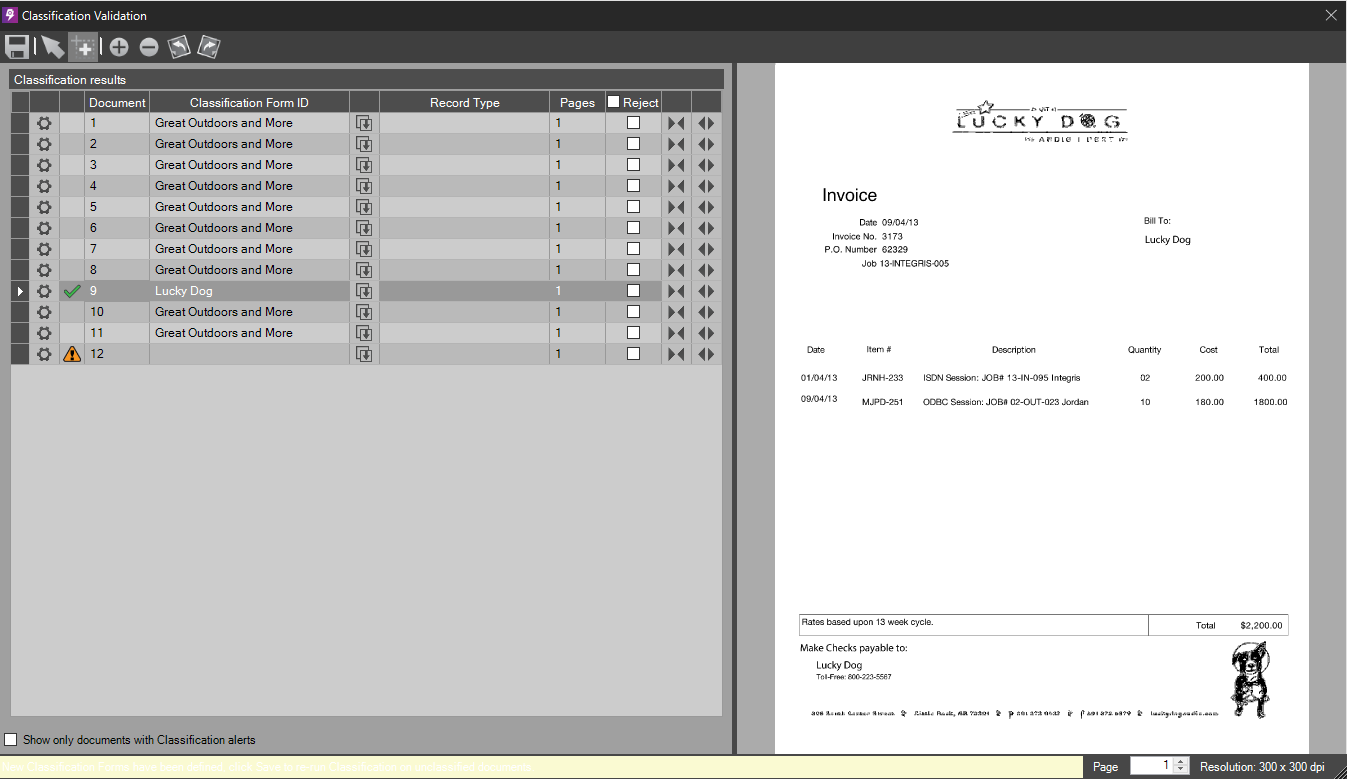Click the Save icon in toolbar
Screen dimensions: 1347x779
pyautogui.click(x=17, y=47)
